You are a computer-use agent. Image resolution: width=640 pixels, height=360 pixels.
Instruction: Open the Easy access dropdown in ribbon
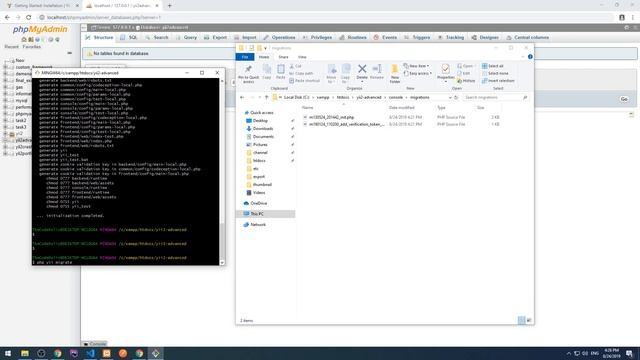click(x=418, y=73)
